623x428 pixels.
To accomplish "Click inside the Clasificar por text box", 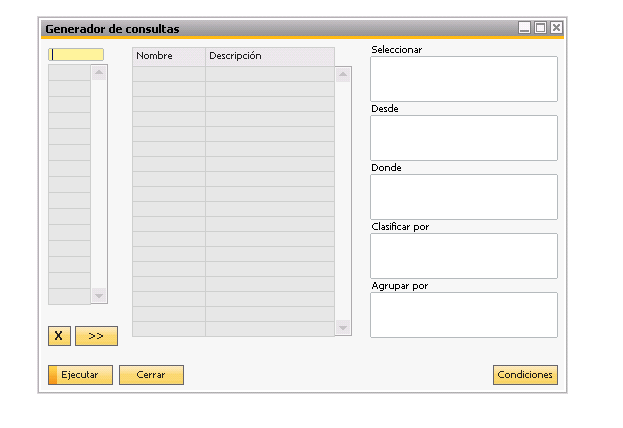I will click(x=463, y=256).
